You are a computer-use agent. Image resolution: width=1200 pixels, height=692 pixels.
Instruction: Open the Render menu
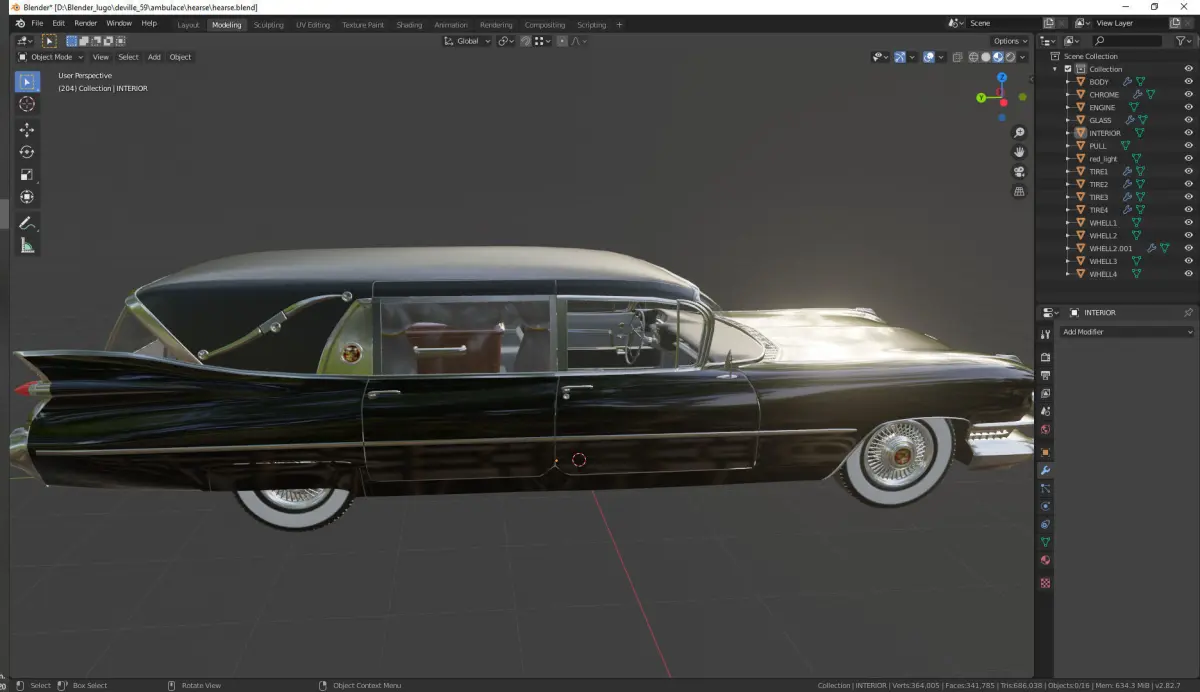pyautogui.click(x=86, y=23)
